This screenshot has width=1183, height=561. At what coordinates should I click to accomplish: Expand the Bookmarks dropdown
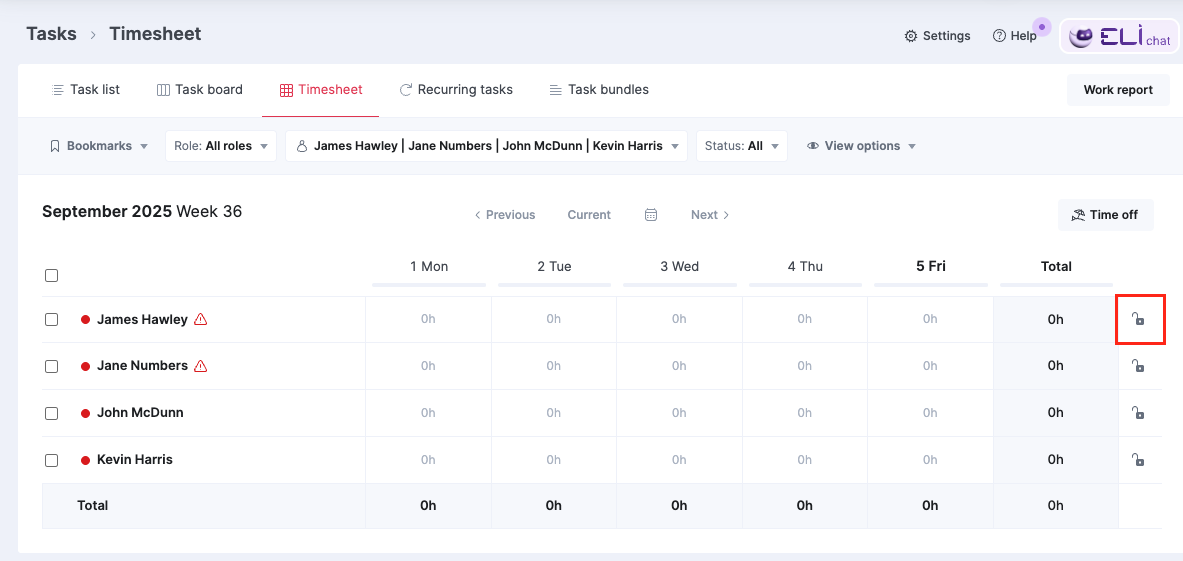point(99,146)
